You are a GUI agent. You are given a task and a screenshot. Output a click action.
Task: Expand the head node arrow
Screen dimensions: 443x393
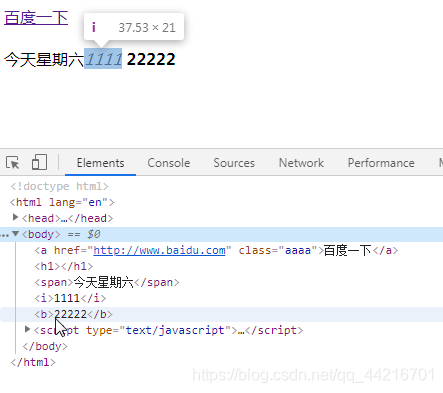point(15,217)
